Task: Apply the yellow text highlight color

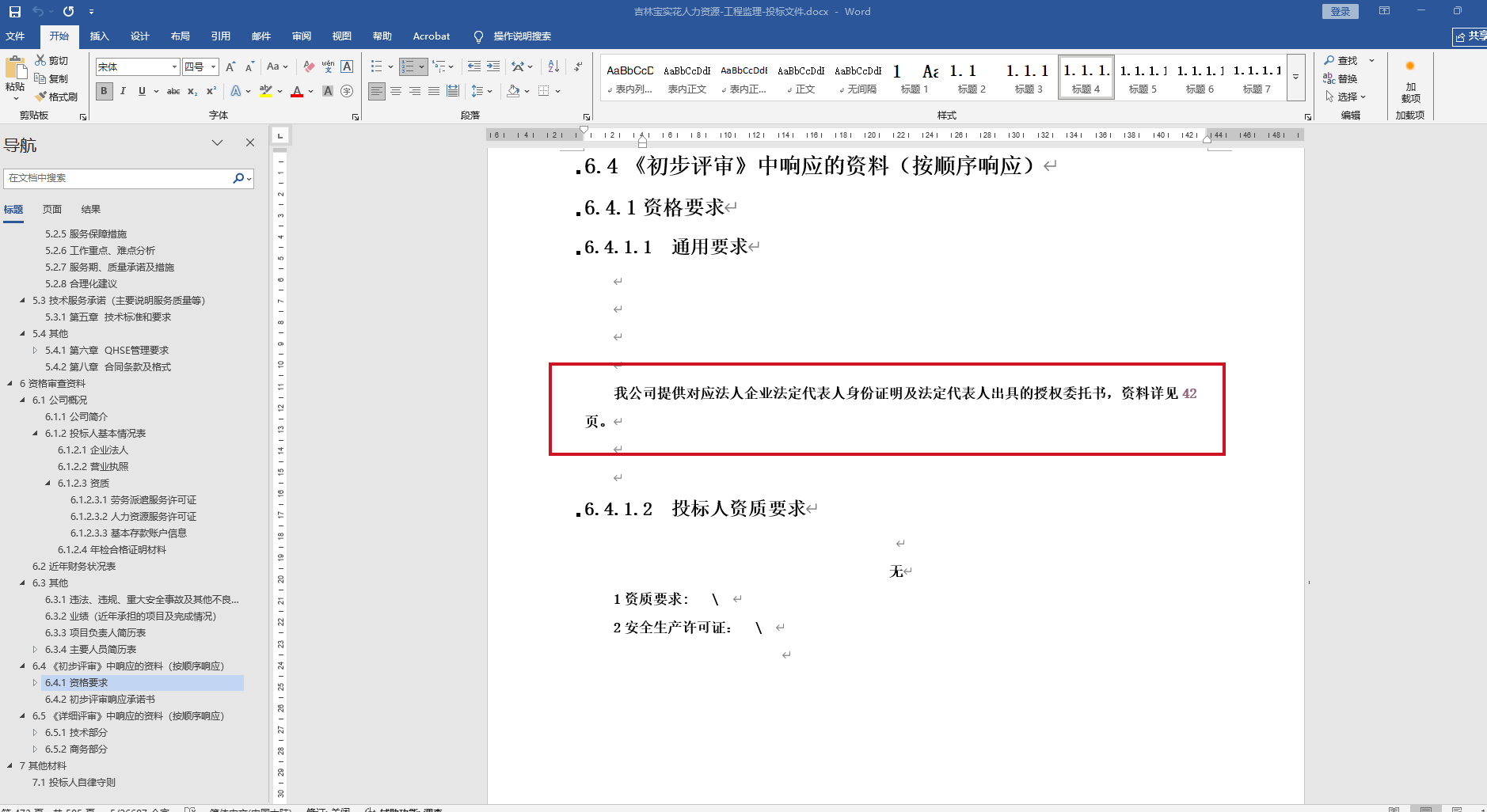Action: (x=266, y=92)
